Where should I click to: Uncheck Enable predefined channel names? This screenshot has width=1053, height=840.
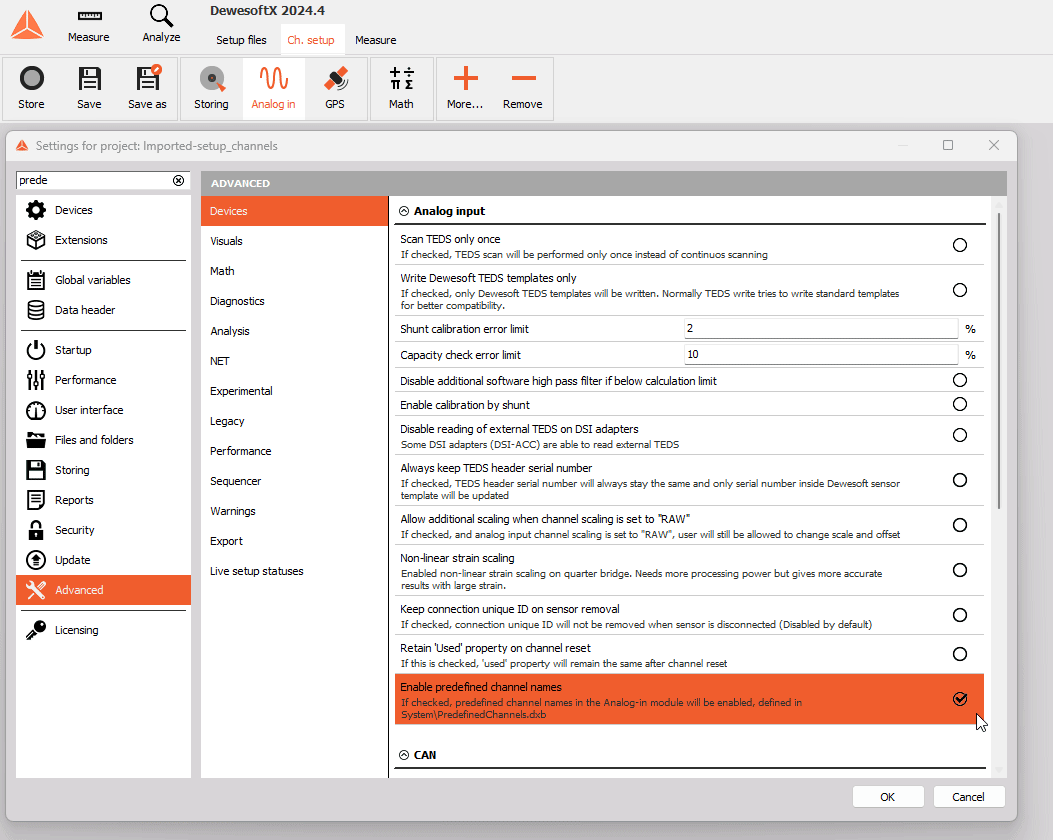tap(960, 699)
